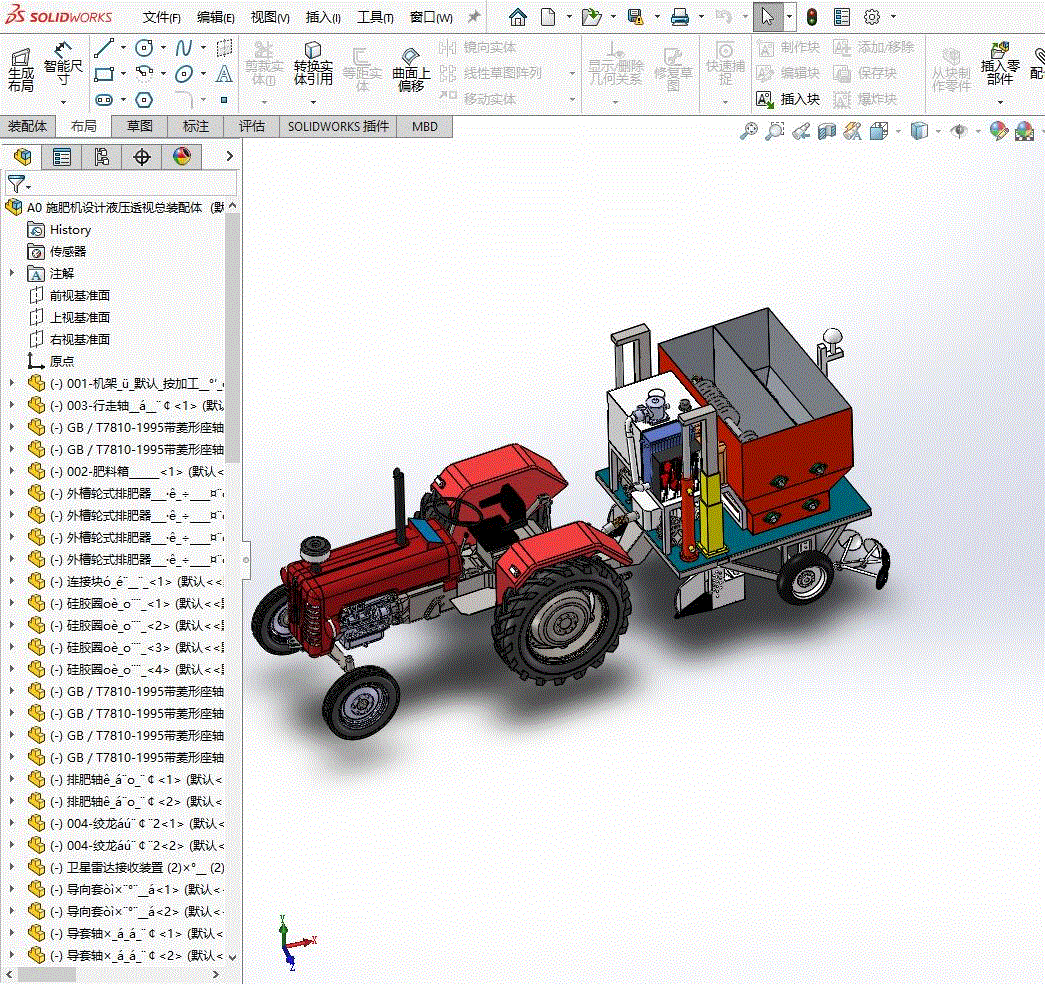Expand the 卫星雷达接收装置 component node

click(11, 867)
